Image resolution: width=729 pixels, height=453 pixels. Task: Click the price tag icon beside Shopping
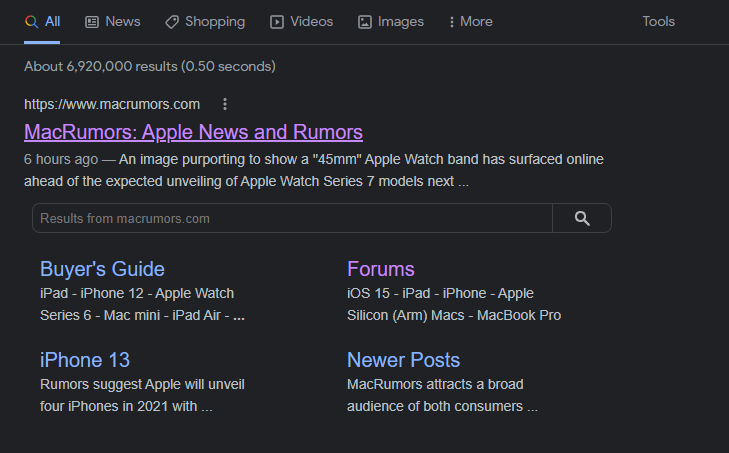point(172,22)
